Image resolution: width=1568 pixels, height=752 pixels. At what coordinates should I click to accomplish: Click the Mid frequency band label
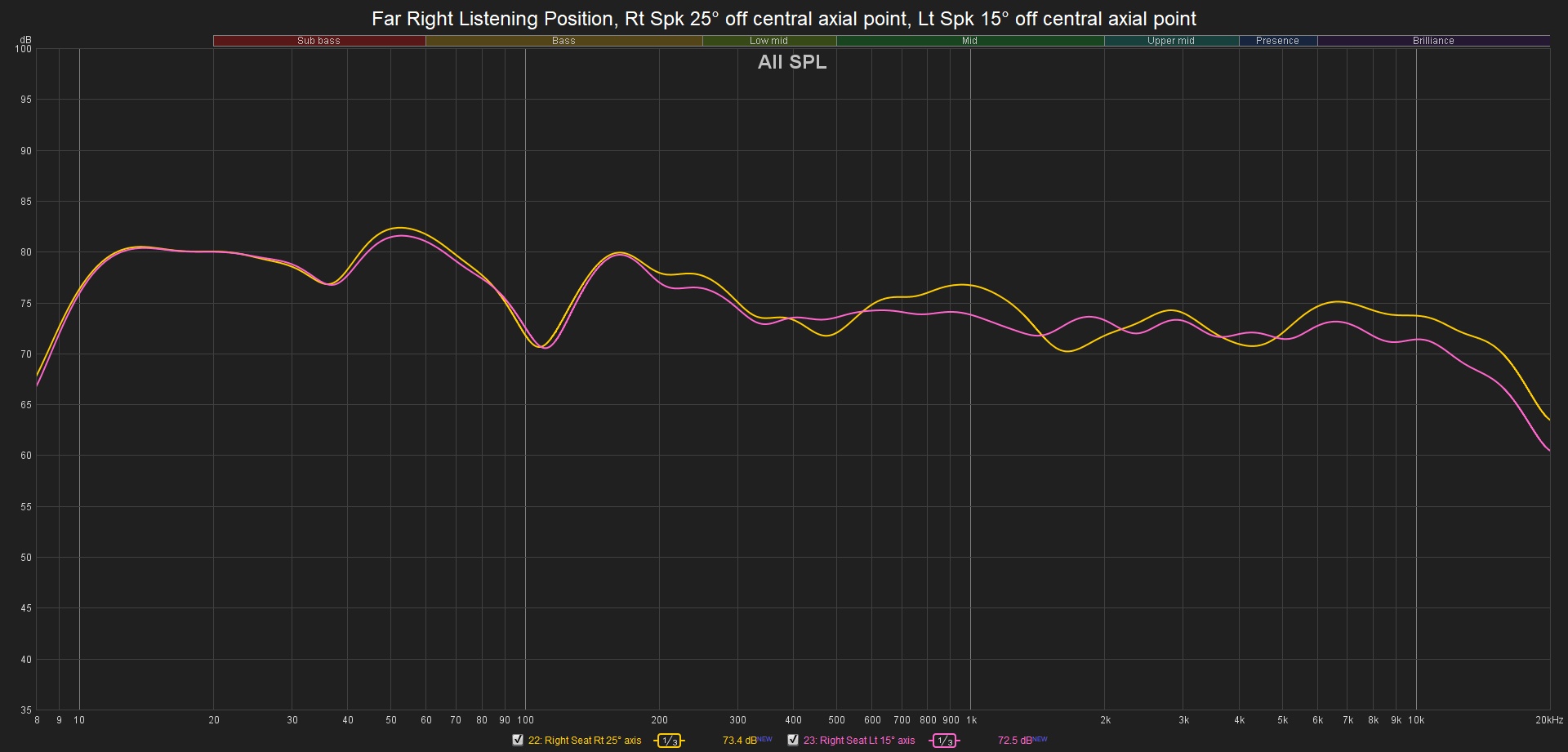click(x=969, y=41)
